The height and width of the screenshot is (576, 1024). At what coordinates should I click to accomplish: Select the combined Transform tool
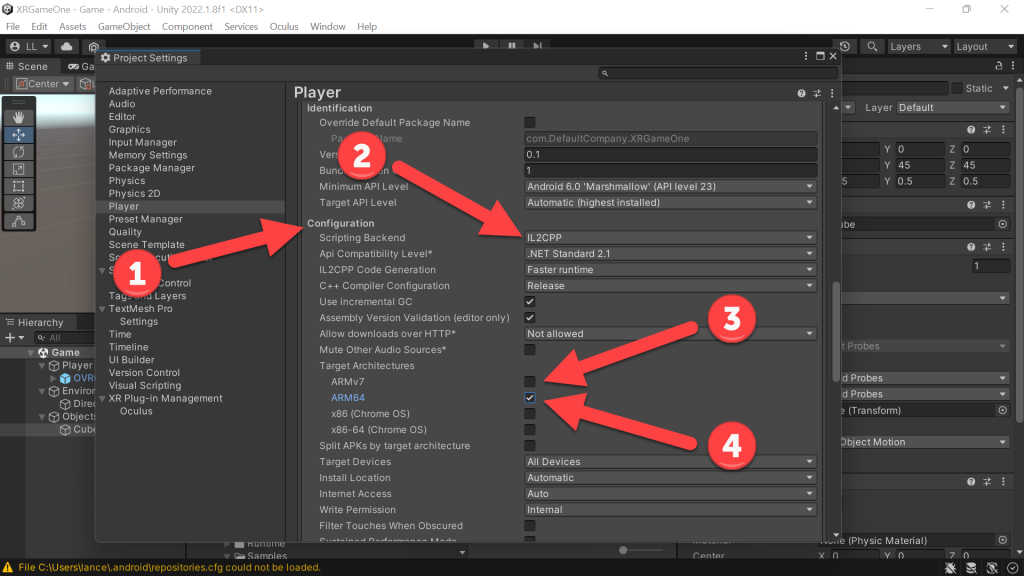pos(18,204)
